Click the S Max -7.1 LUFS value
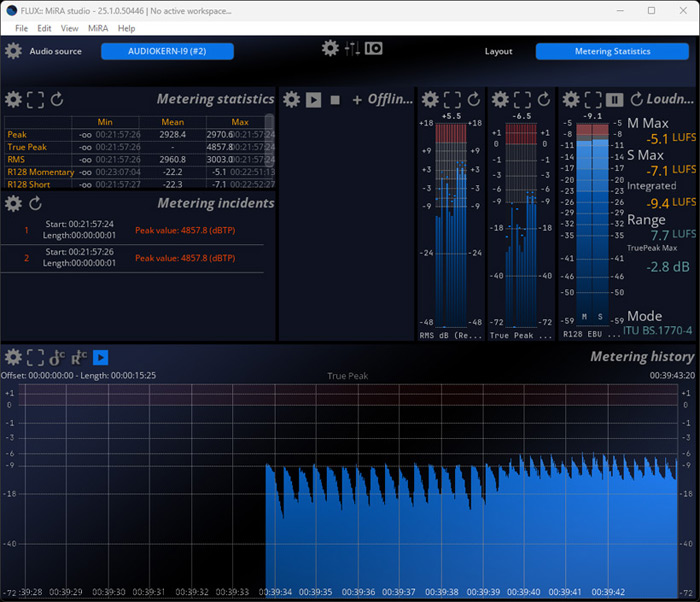Screen dimensions: 700x602 671,171
